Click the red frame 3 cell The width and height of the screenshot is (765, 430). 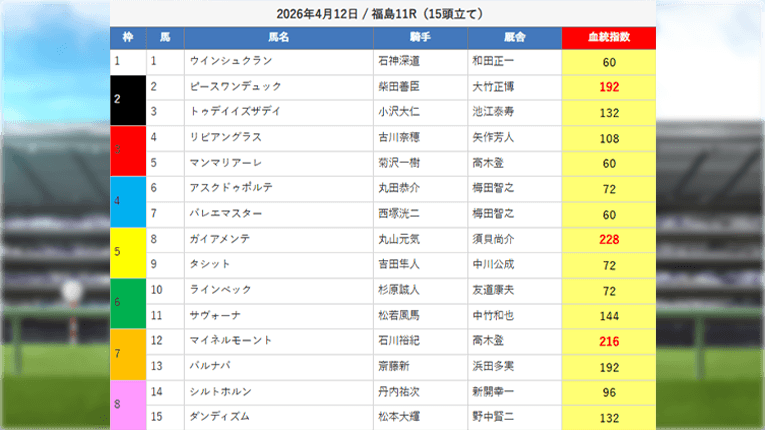128,151
